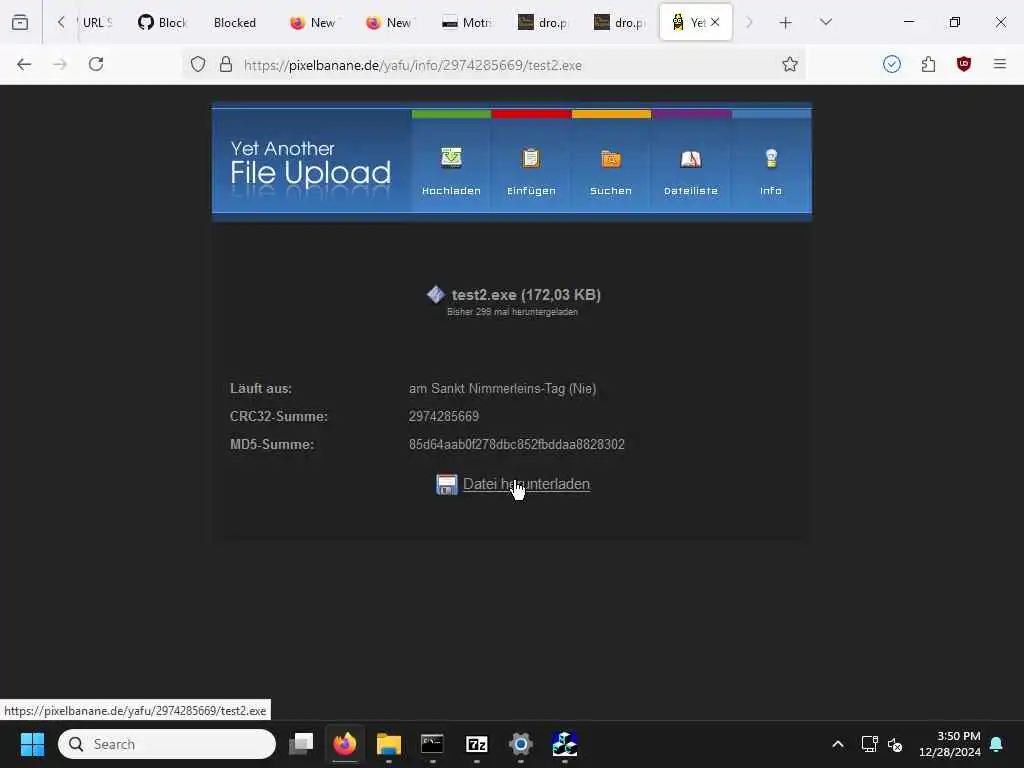Open 7-Zip from the taskbar

[x=477, y=744]
